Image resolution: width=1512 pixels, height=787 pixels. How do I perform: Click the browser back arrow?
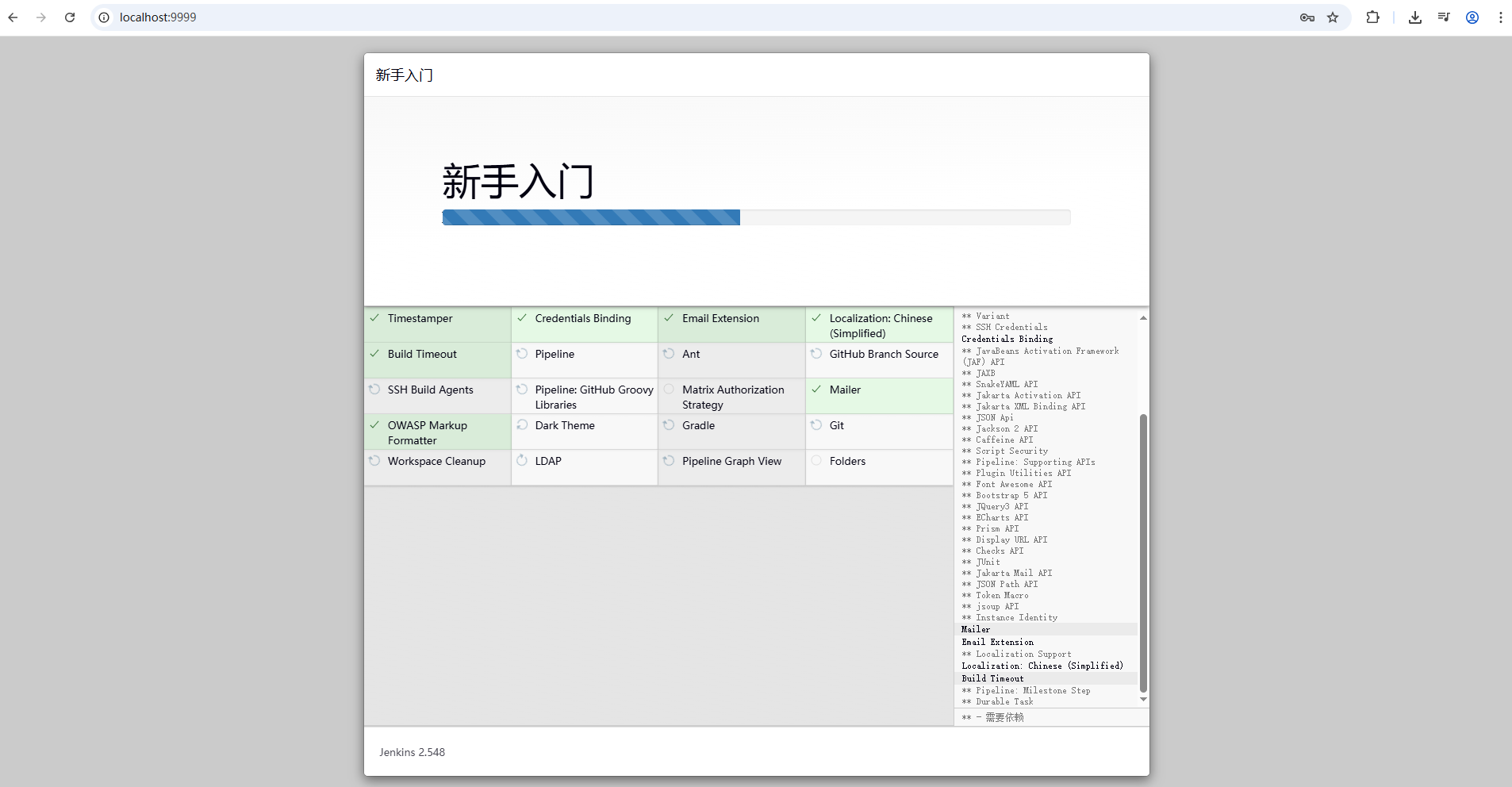pyautogui.click(x=13, y=17)
